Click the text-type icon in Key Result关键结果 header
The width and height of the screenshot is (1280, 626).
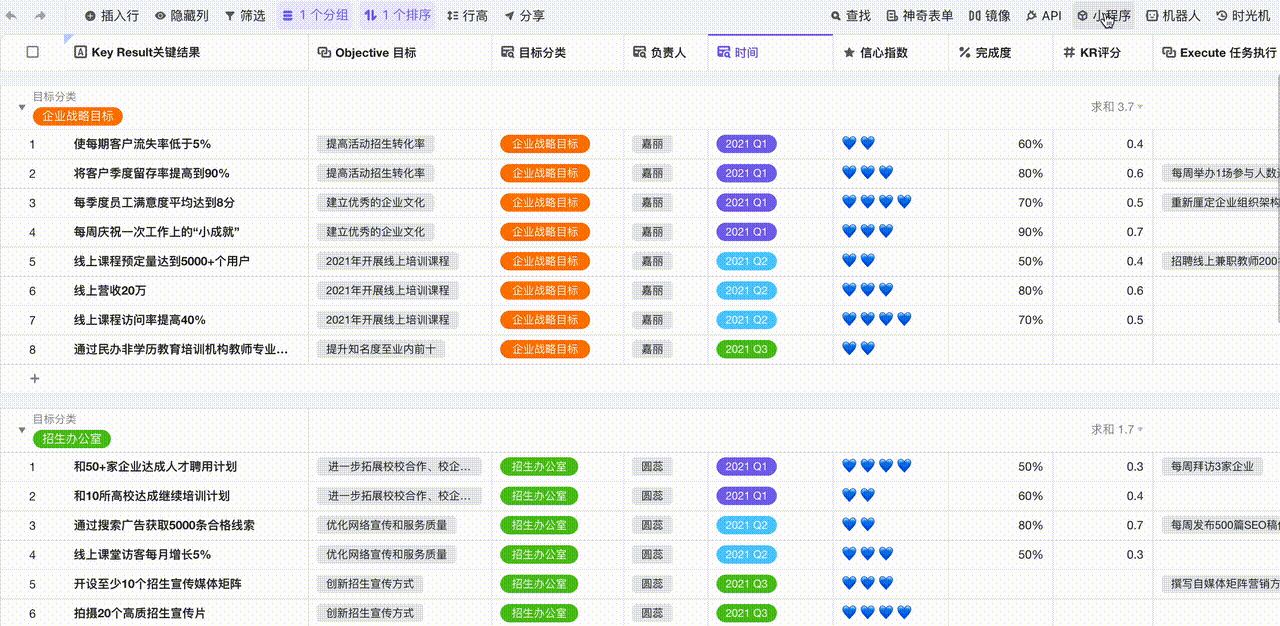point(81,52)
